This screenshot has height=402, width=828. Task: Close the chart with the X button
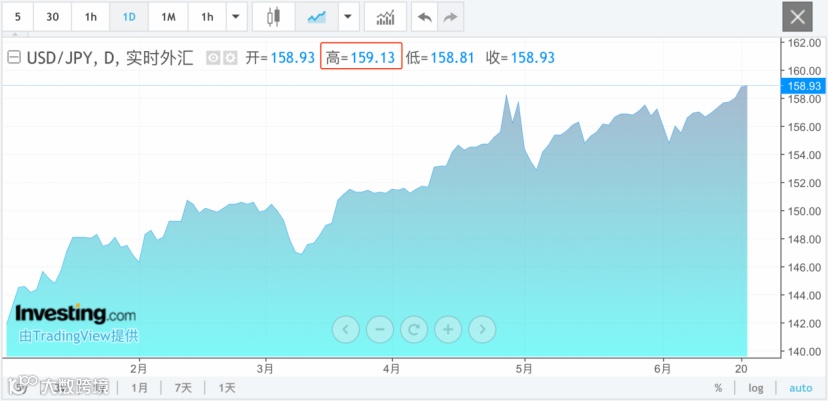pyautogui.click(x=797, y=17)
